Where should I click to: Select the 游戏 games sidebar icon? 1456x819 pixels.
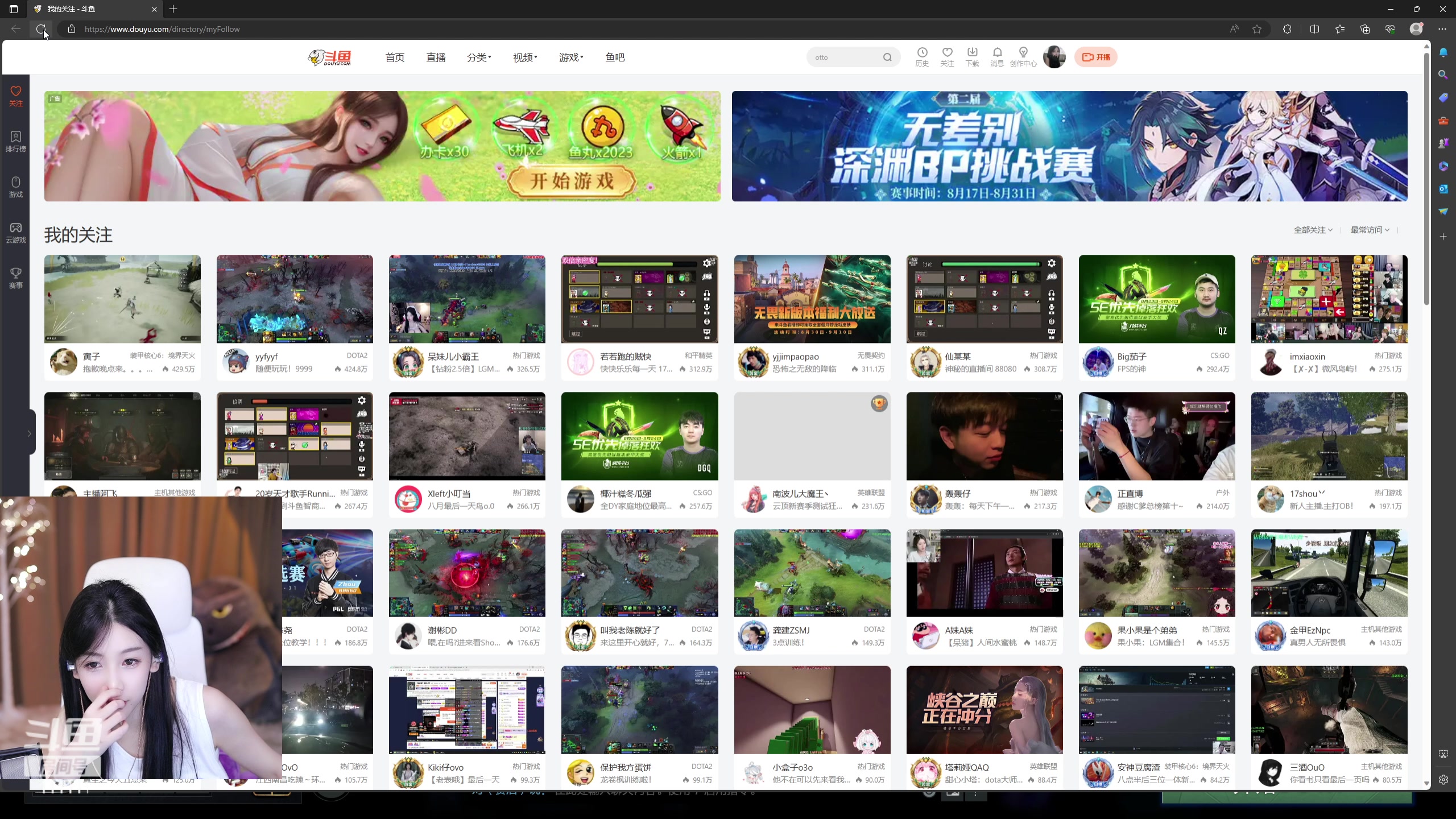pyautogui.click(x=15, y=187)
